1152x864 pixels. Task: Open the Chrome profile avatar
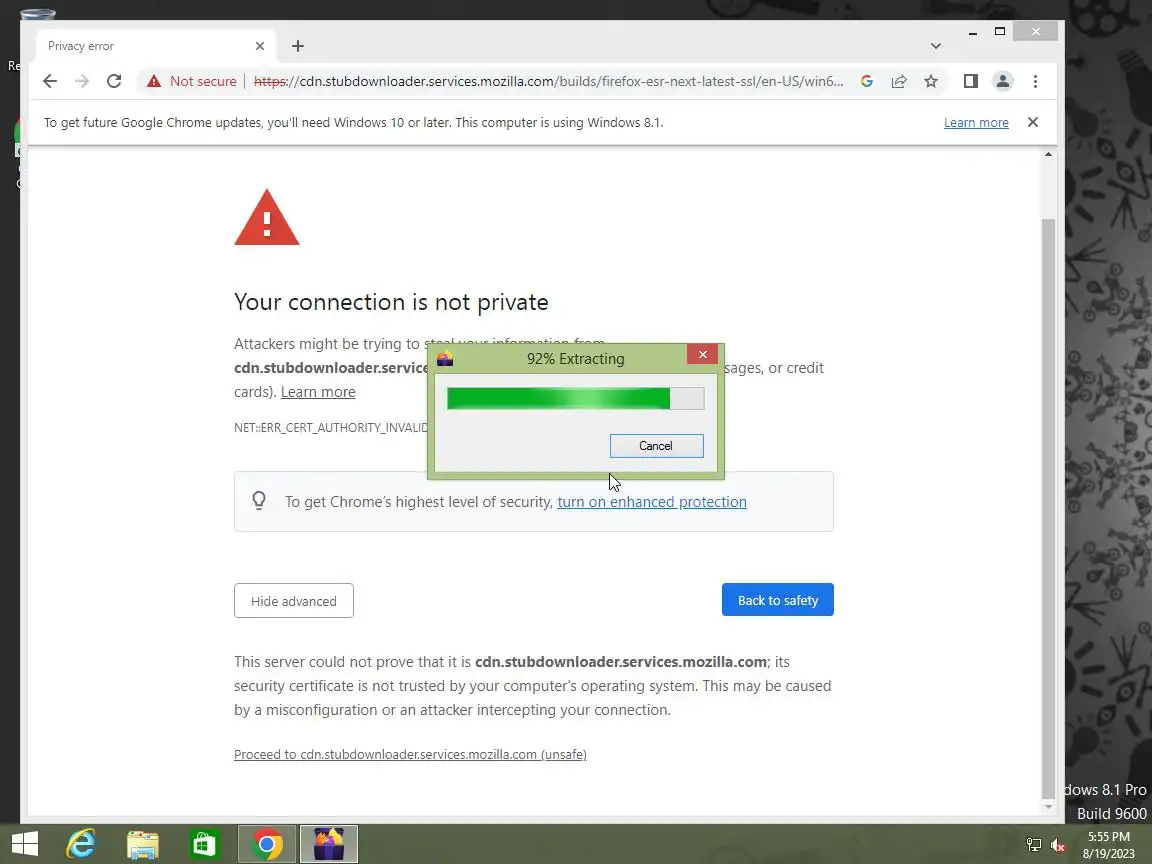click(x=1003, y=82)
